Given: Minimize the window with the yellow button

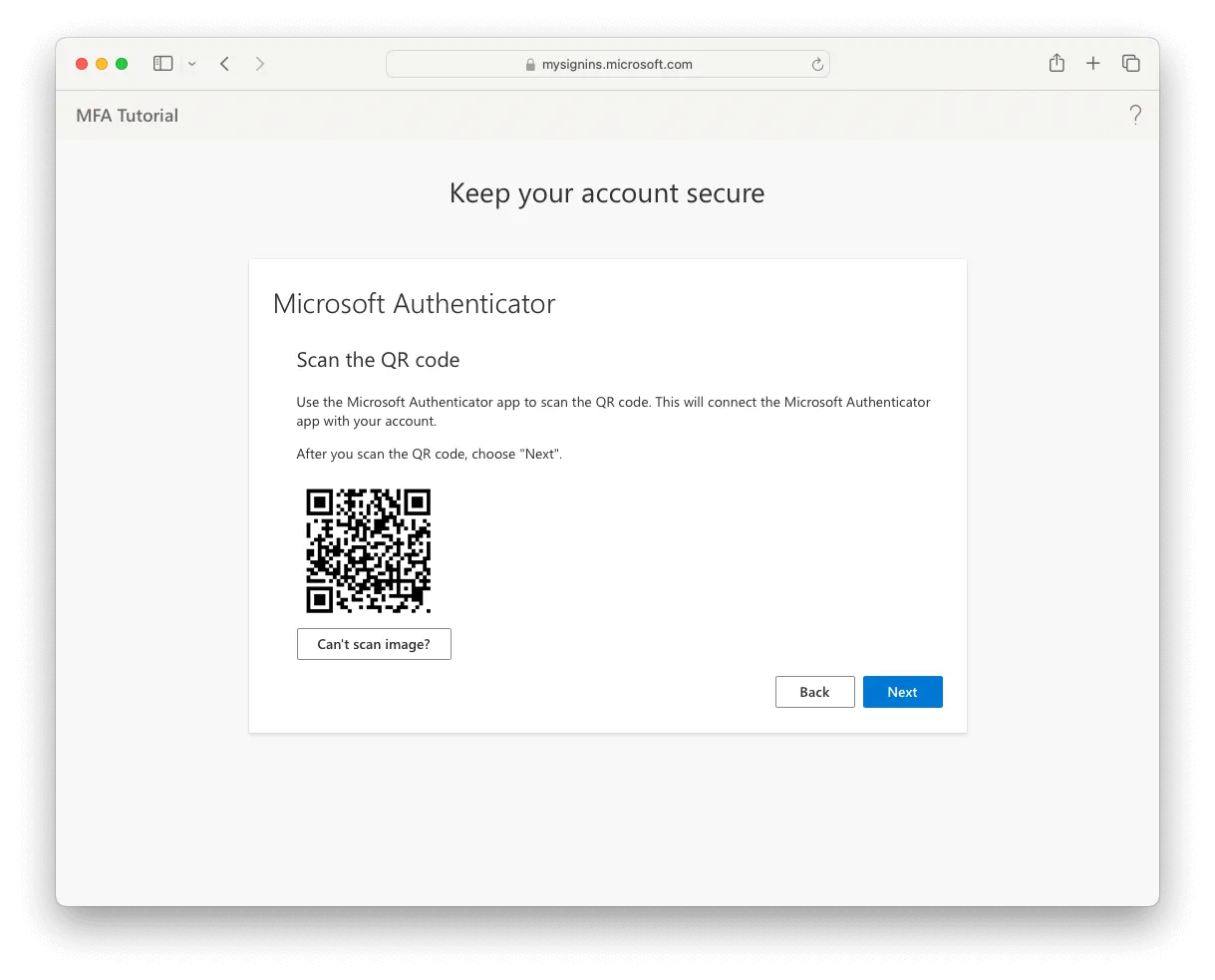Looking at the screenshot, I should pyautogui.click(x=102, y=64).
